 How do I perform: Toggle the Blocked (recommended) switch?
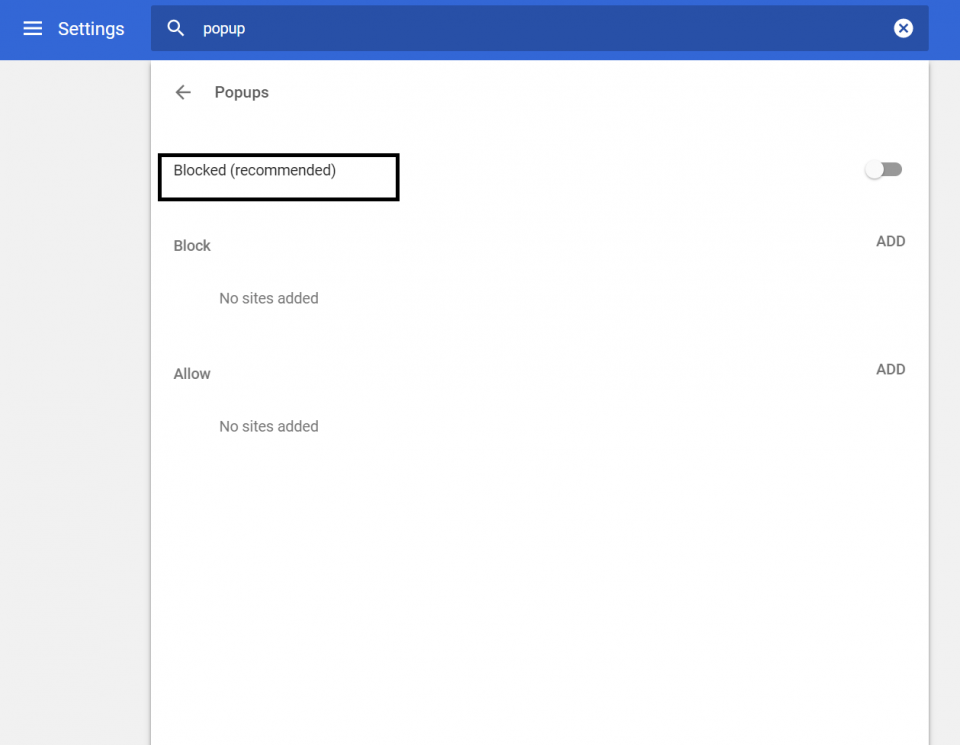883,170
